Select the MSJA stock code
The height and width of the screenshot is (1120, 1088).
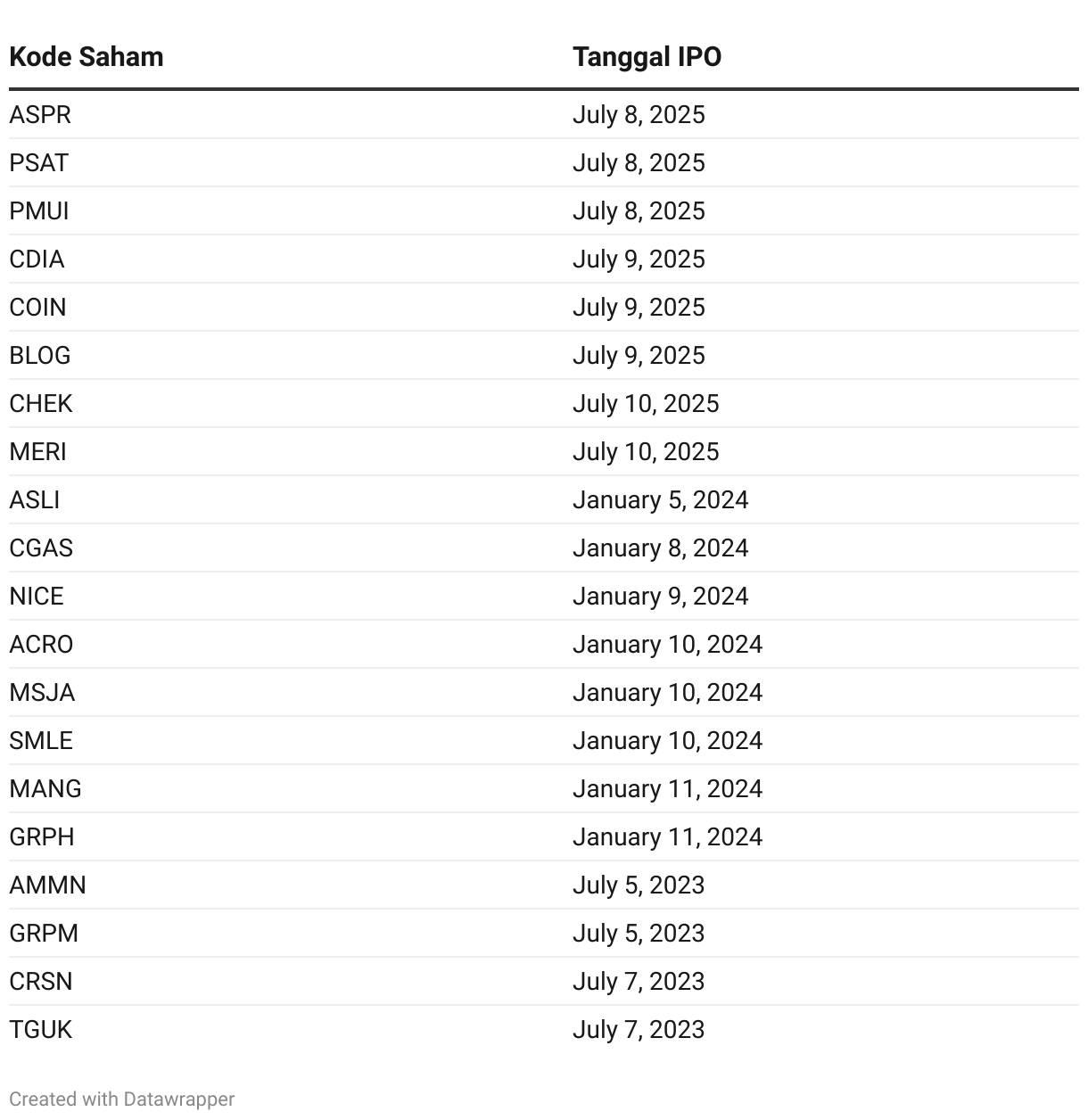point(42,693)
